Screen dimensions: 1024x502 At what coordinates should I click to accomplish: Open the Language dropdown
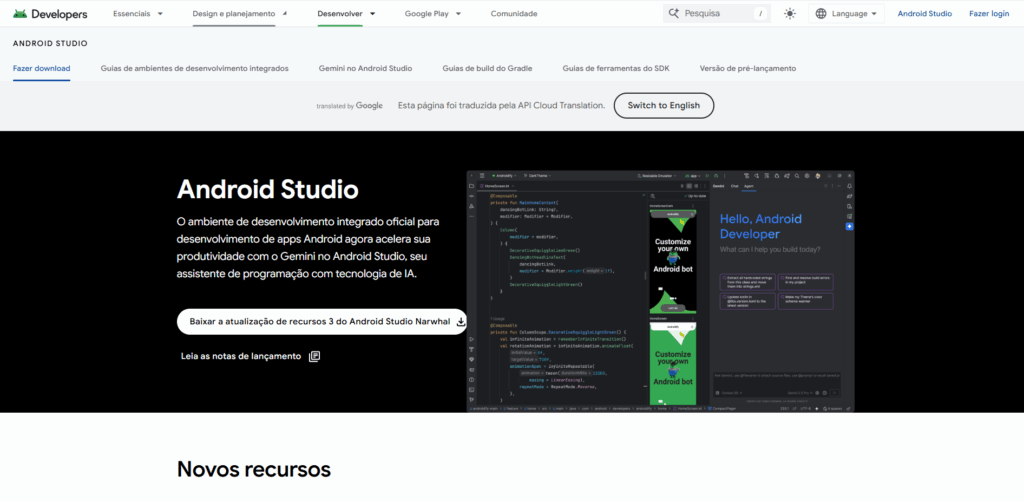coord(846,13)
